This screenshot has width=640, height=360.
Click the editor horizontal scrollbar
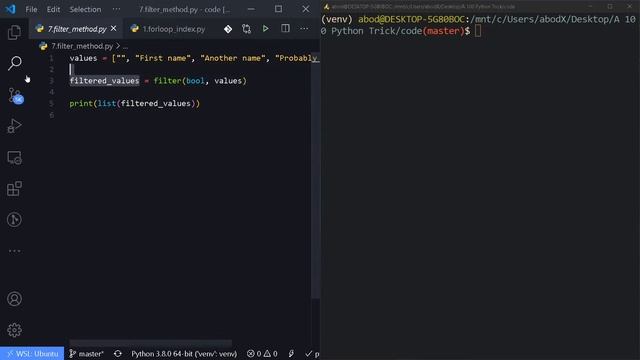(150, 343)
